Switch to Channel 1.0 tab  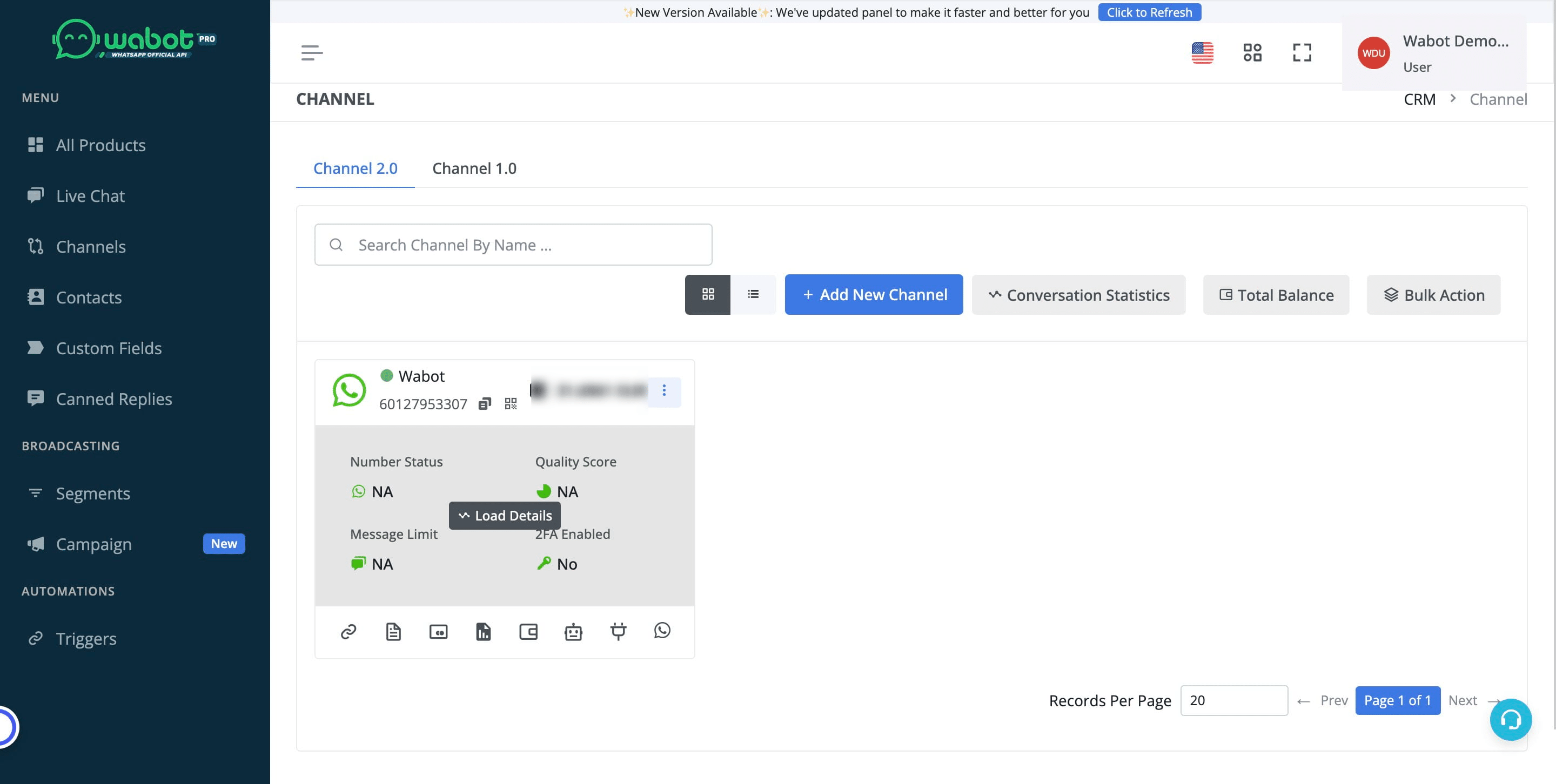point(474,168)
